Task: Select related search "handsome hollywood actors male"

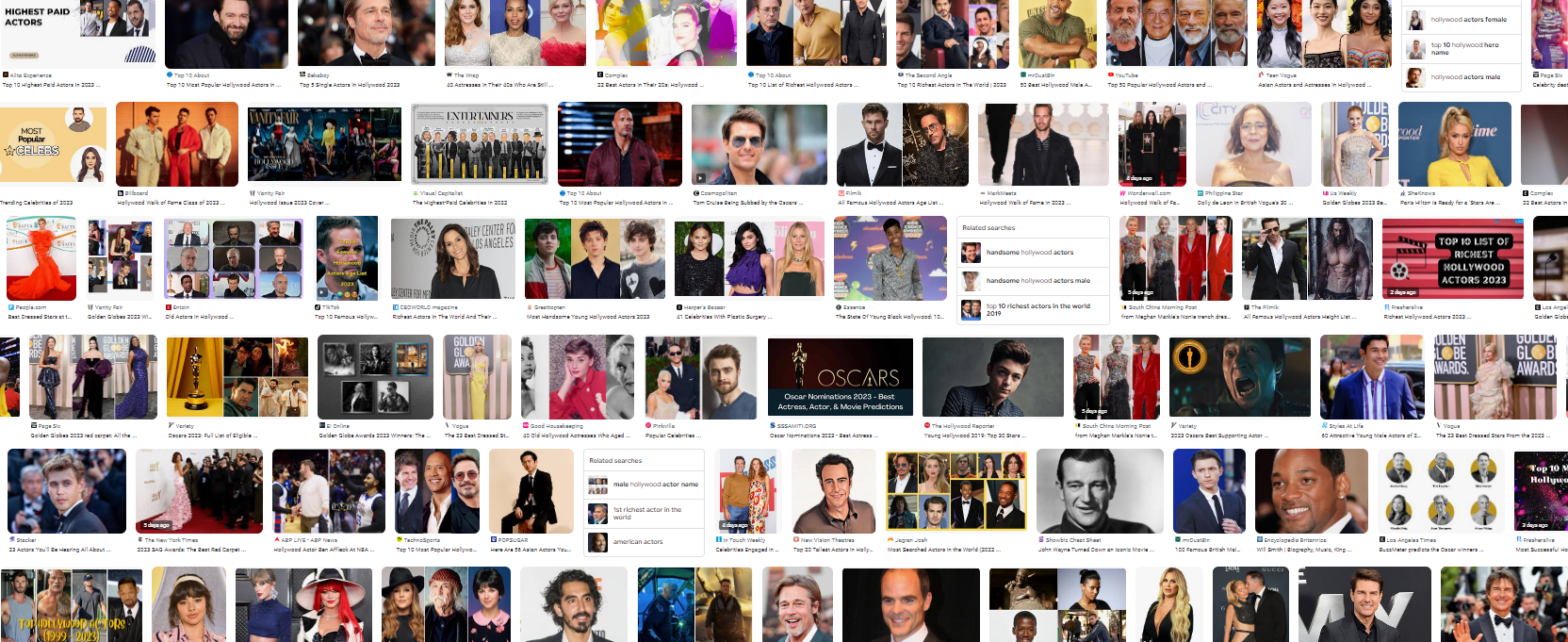Action: click(1033, 281)
